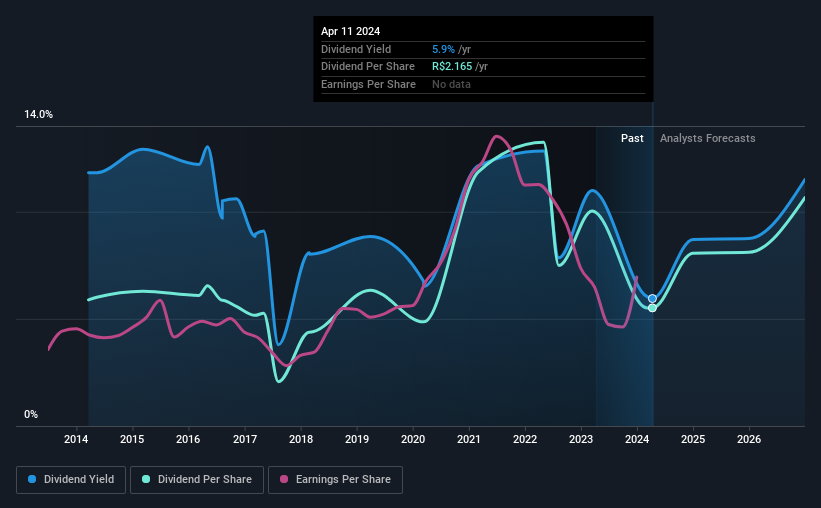This screenshot has height=508, width=821.
Task: Click the '14.0%' y-axis label
Action: click(38, 115)
